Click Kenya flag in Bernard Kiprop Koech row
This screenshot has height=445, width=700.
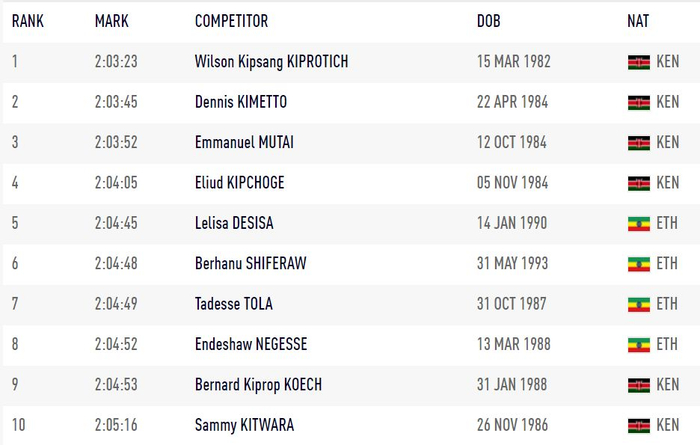pyautogui.click(x=638, y=385)
